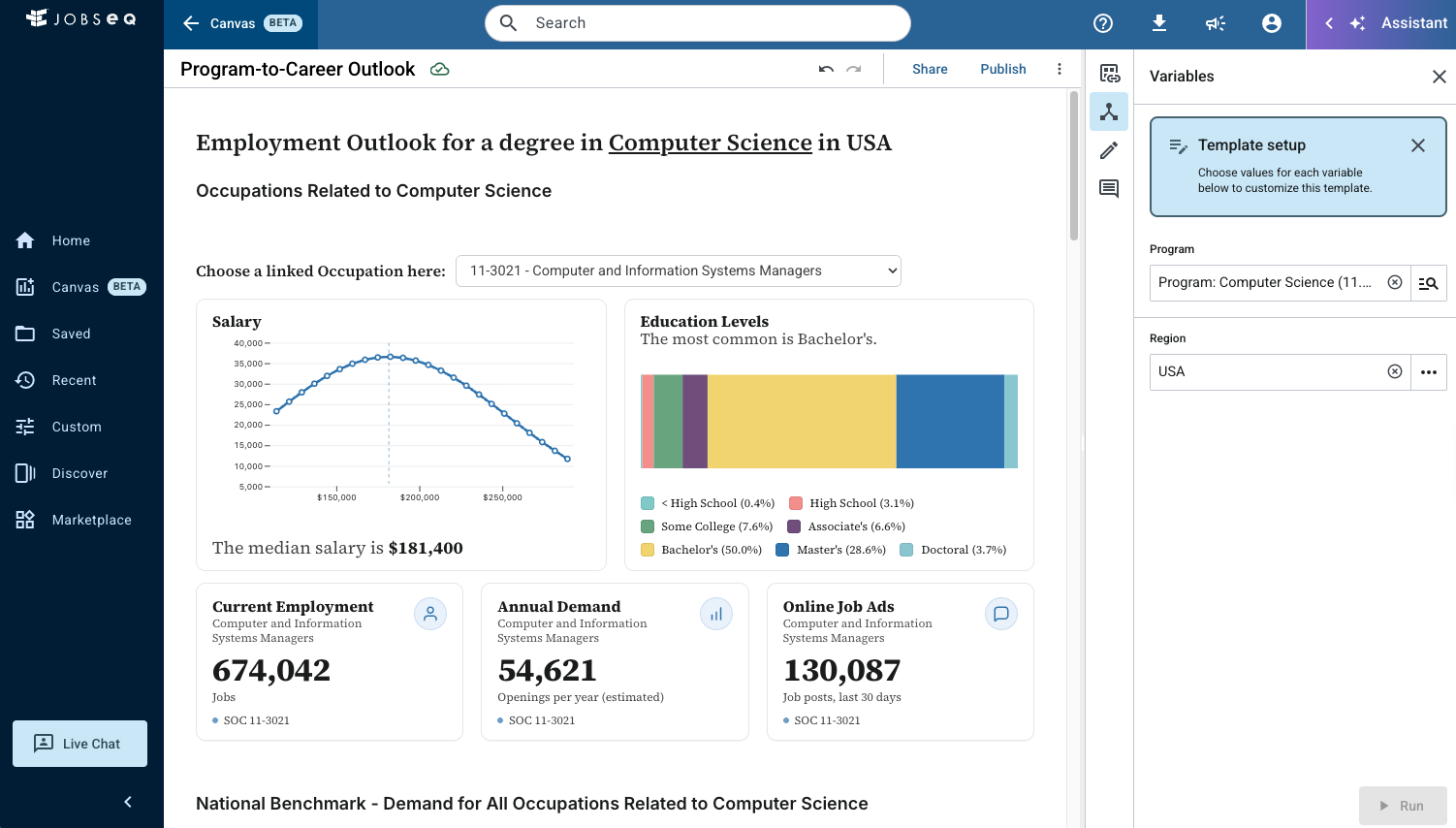The width and height of the screenshot is (1456, 828).
Task: Start a Live Chat
Action: [79, 744]
